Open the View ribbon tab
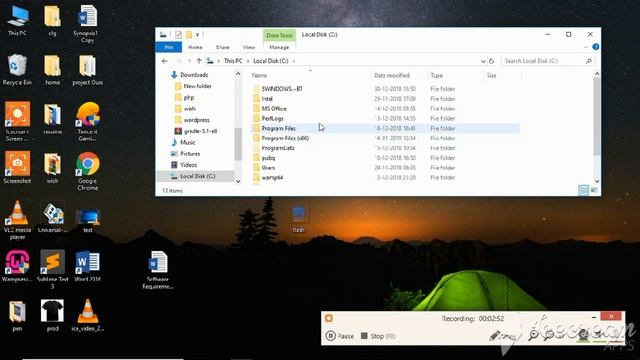This screenshot has width=640, height=360. 249,47
